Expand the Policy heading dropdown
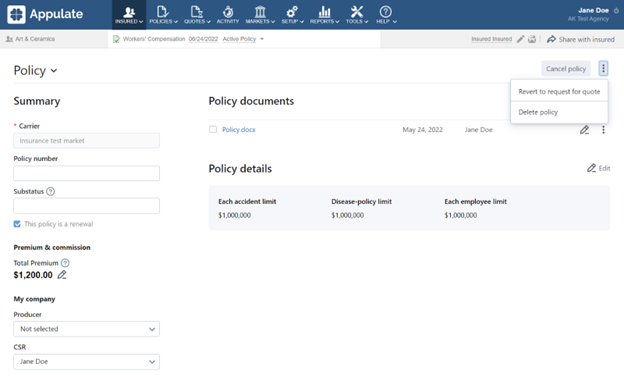The height and width of the screenshot is (378, 624). [54, 71]
